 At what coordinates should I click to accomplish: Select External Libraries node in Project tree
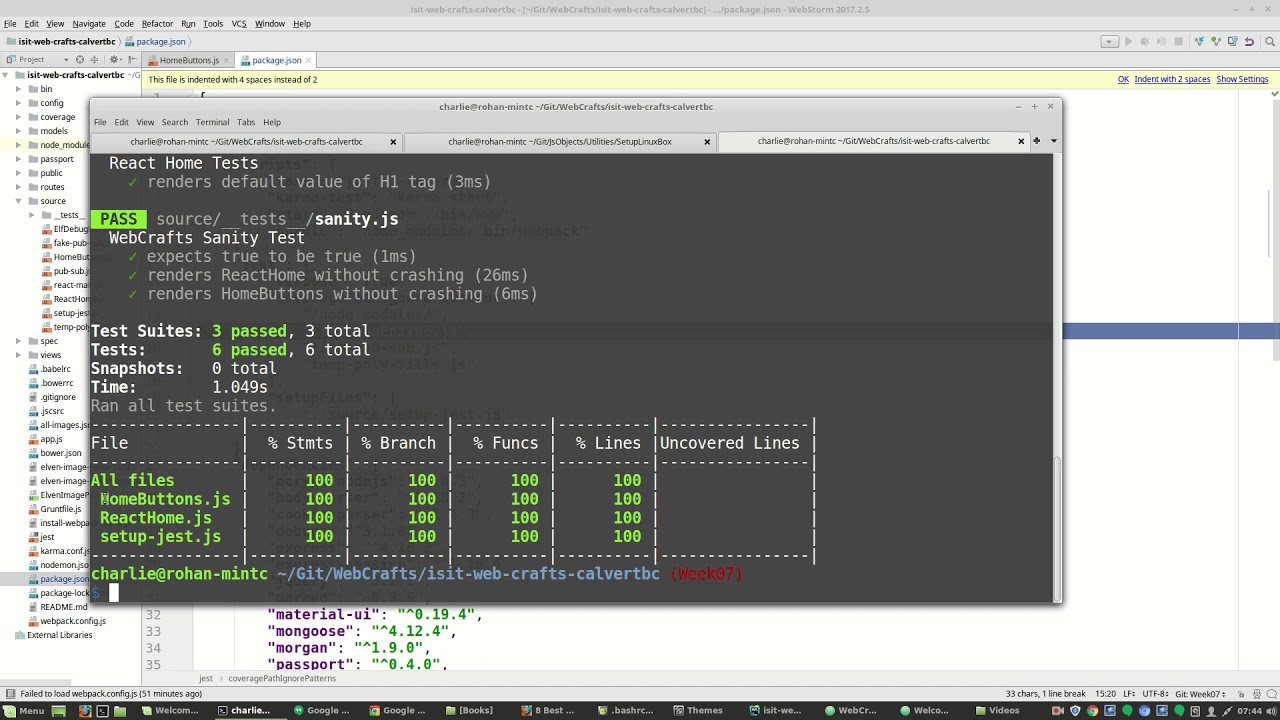pos(59,635)
